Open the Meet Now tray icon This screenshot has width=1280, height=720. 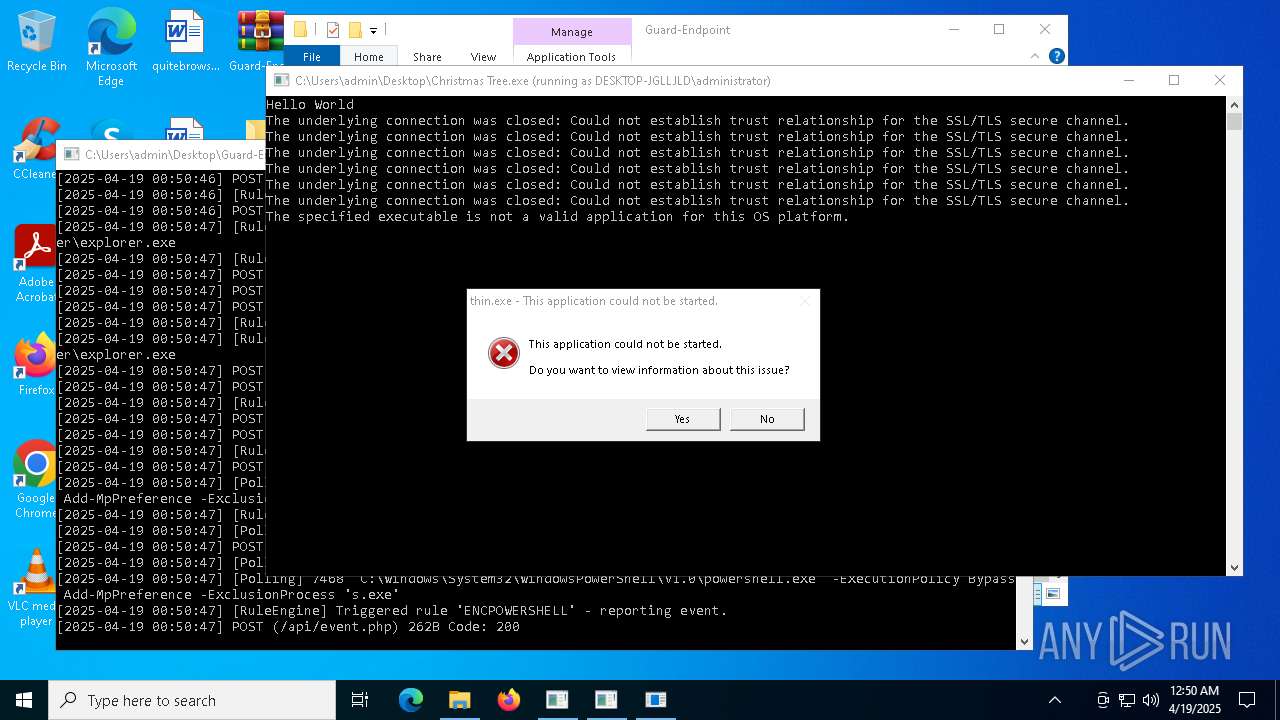pyautogui.click(x=1103, y=700)
